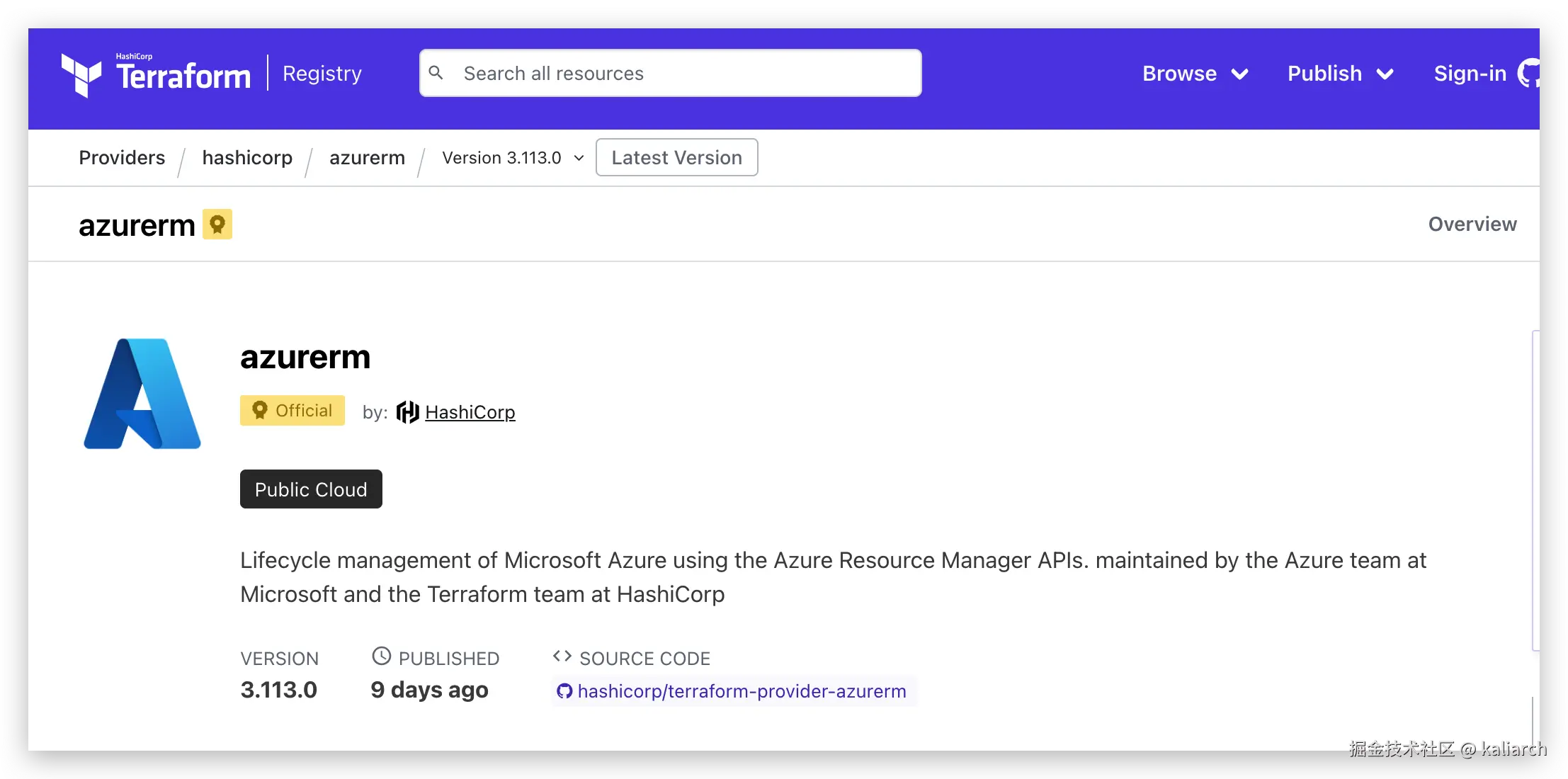The height and width of the screenshot is (779, 1568).
Task: Open Providers breadcrumb link
Action: click(122, 158)
